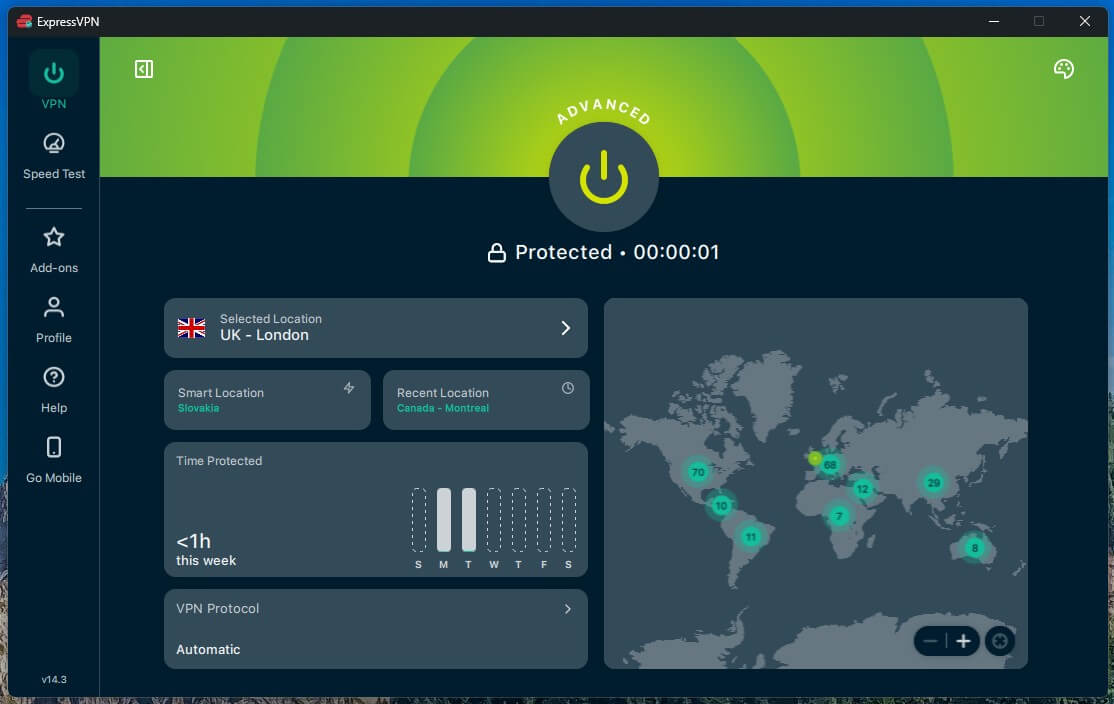Image resolution: width=1114 pixels, height=704 pixels.
Task: Click the UK flag icon
Action: tap(192, 327)
